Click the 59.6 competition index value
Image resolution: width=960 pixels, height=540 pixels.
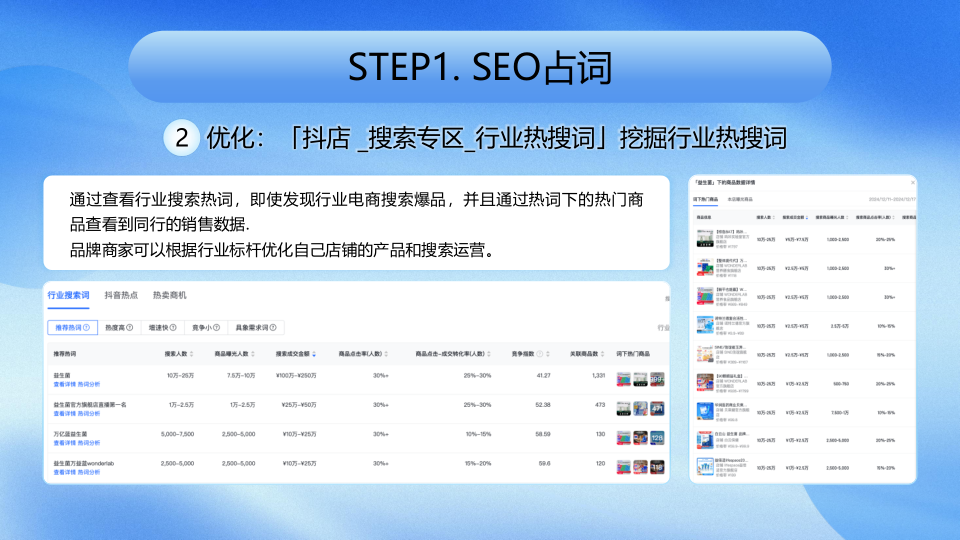pos(545,463)
